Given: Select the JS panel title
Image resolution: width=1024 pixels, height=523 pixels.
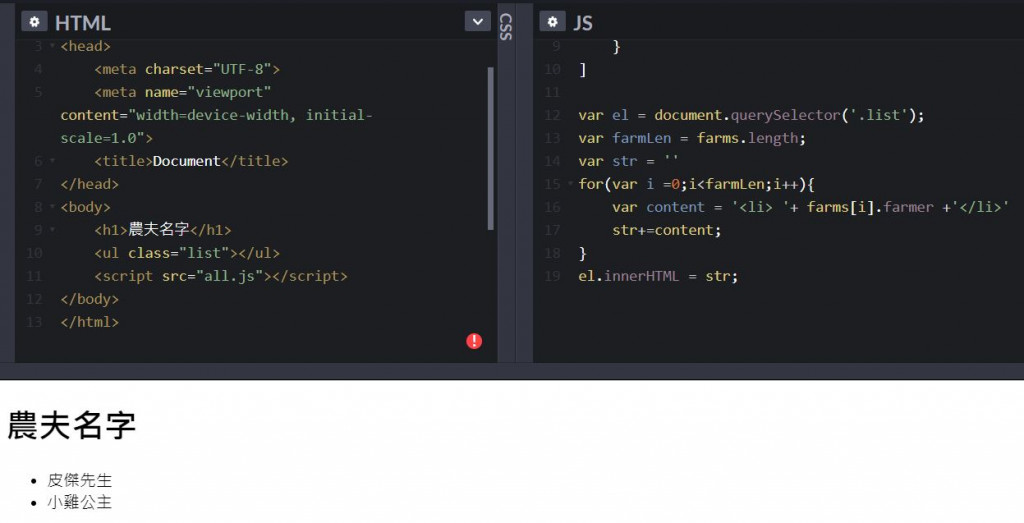Looking at the screenshot, I should click(583, 23).
